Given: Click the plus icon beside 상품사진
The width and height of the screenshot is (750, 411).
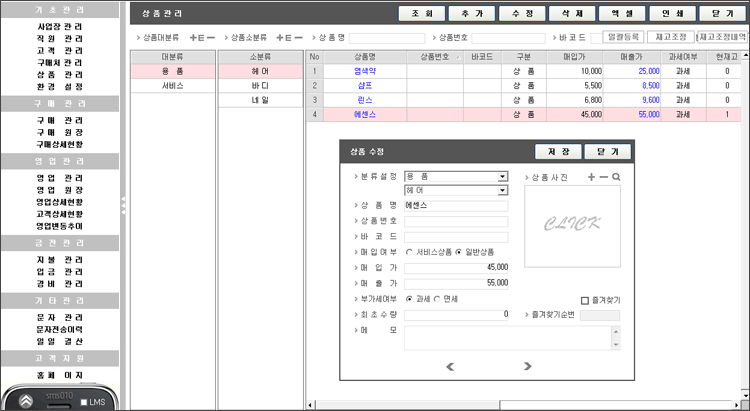Looking at the screenshot, I should tap(591, 177).
